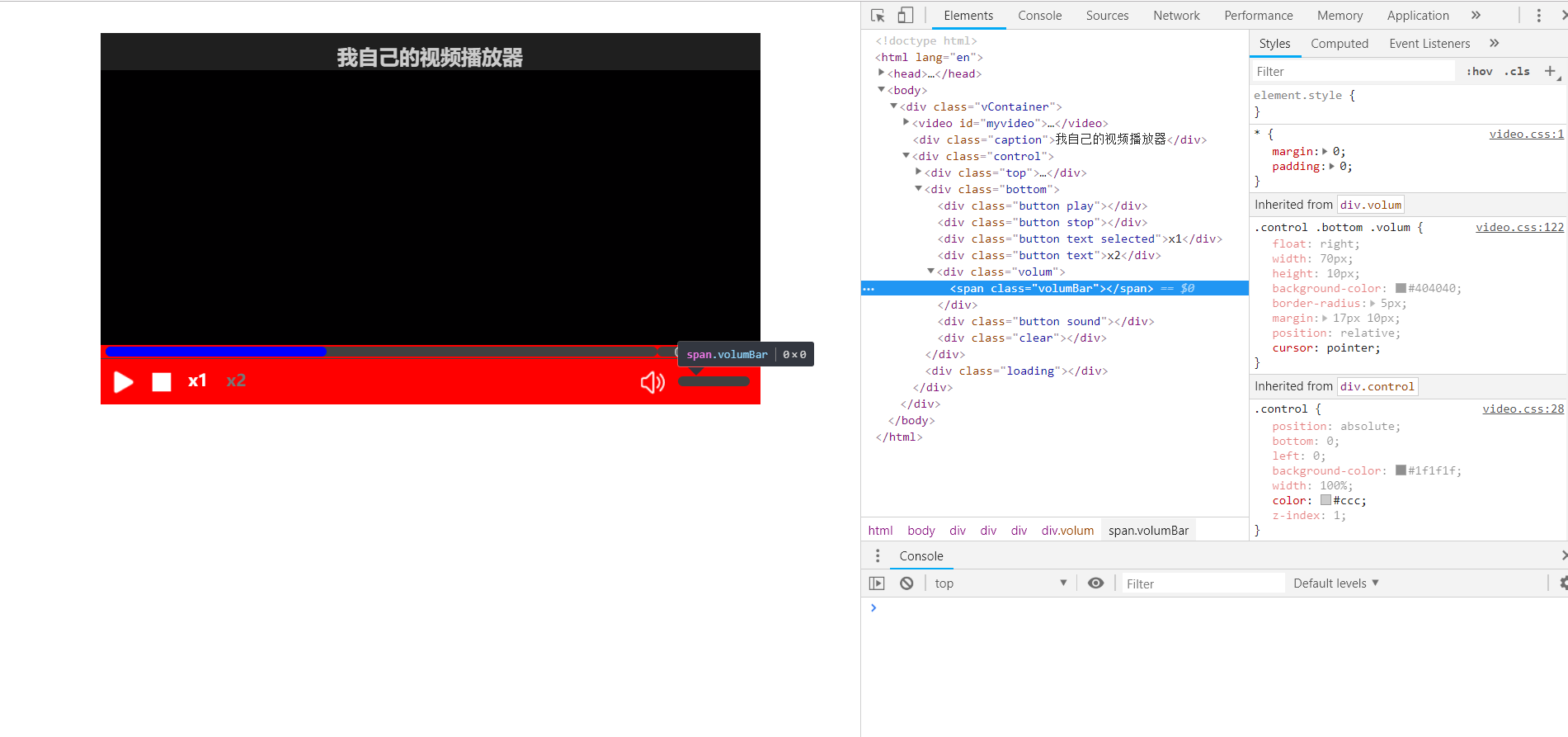Image resolution: width=1568 pixels, height=737 pixels.
Task: Click the inspect element picker icon
Action: click(x=878, y=16)
